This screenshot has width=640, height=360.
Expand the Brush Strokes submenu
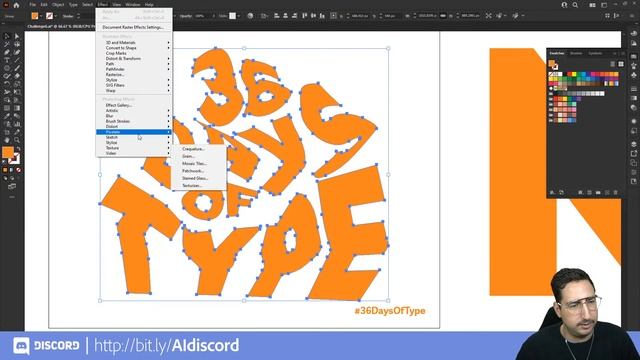pos(134,121)
